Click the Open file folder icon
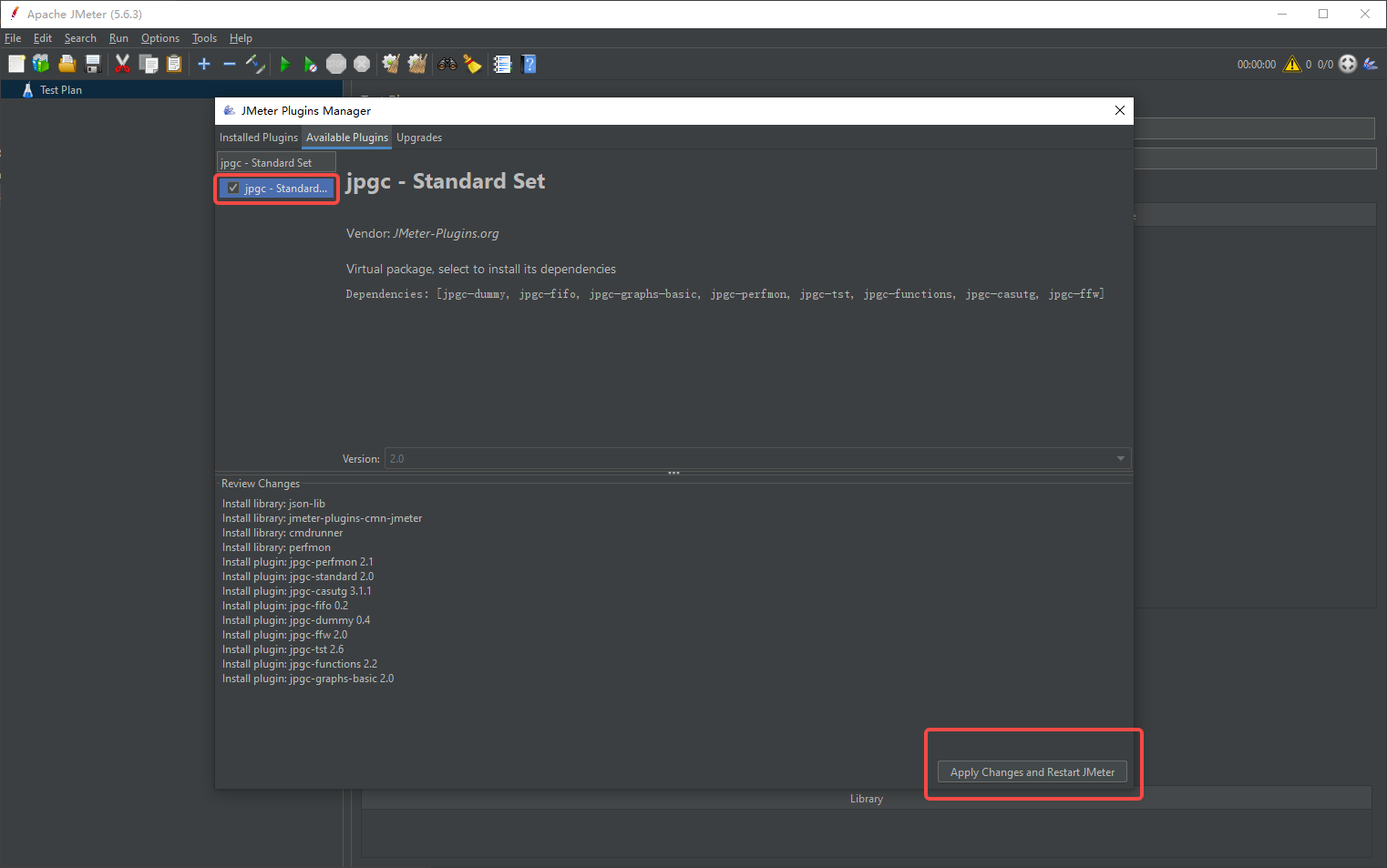Screen dimensions: 1387x868 [67, 64]
